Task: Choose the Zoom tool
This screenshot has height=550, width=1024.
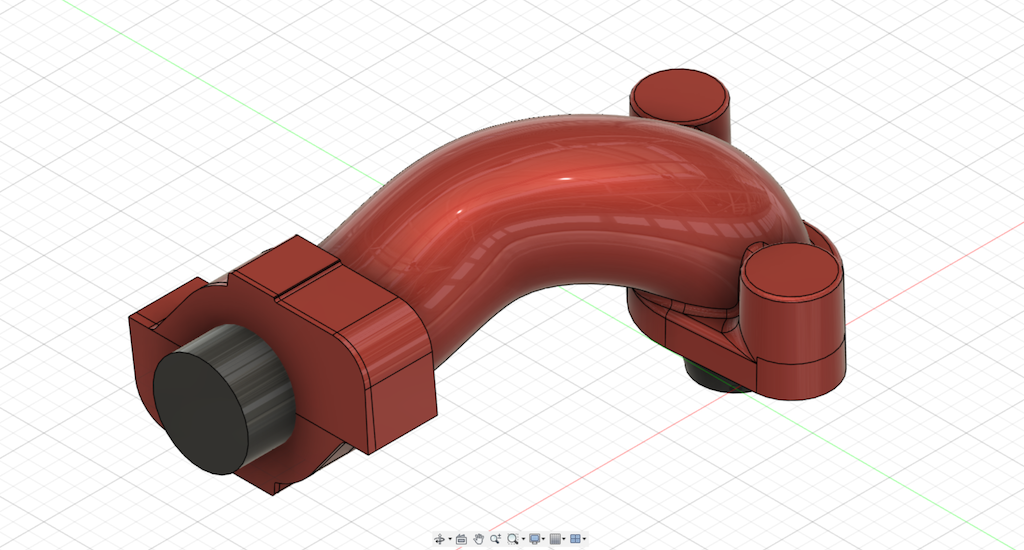Action: (x=496, y=539)
